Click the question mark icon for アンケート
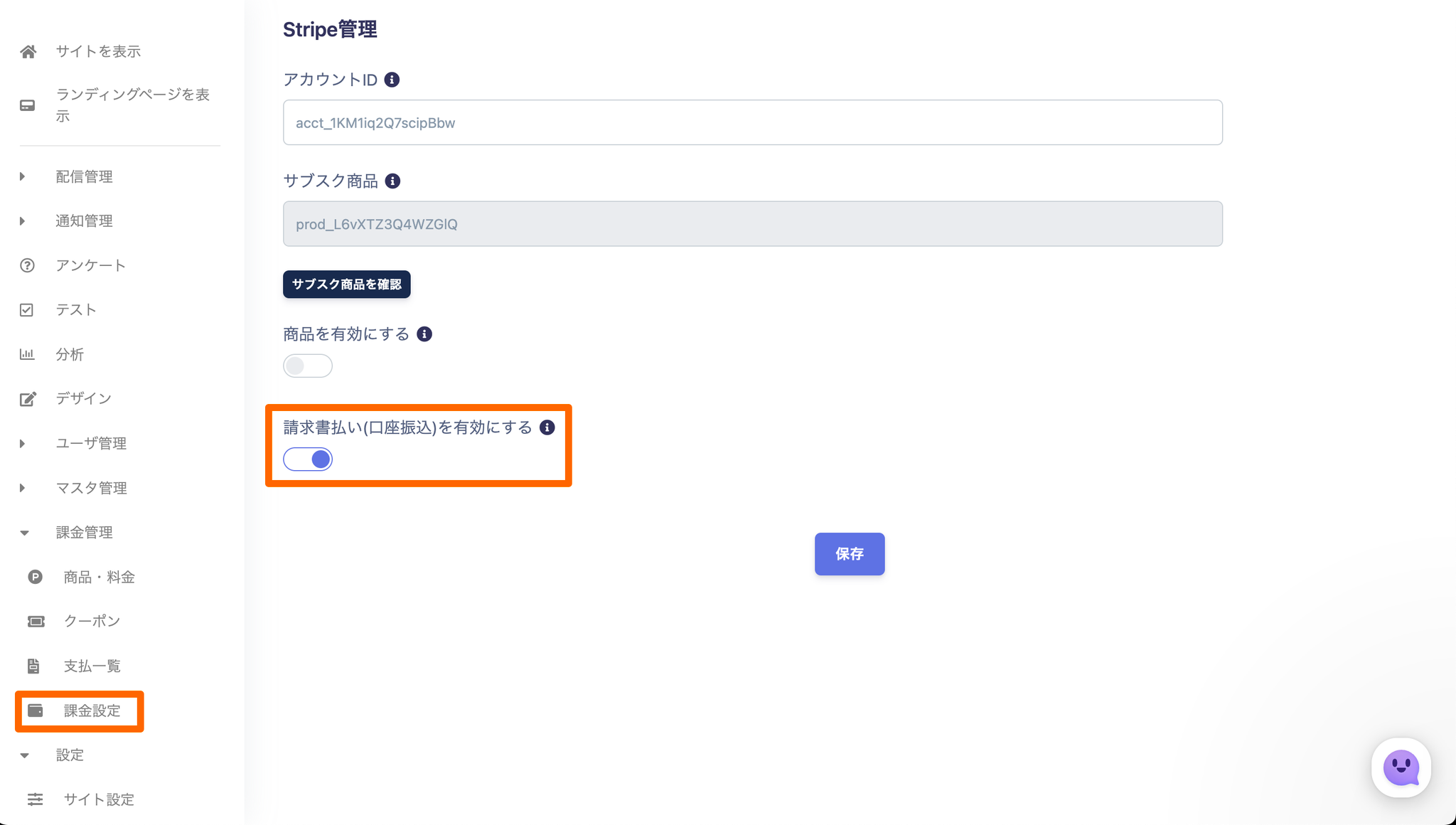Screen dimensions: 1456x825 tap(27, 265)
